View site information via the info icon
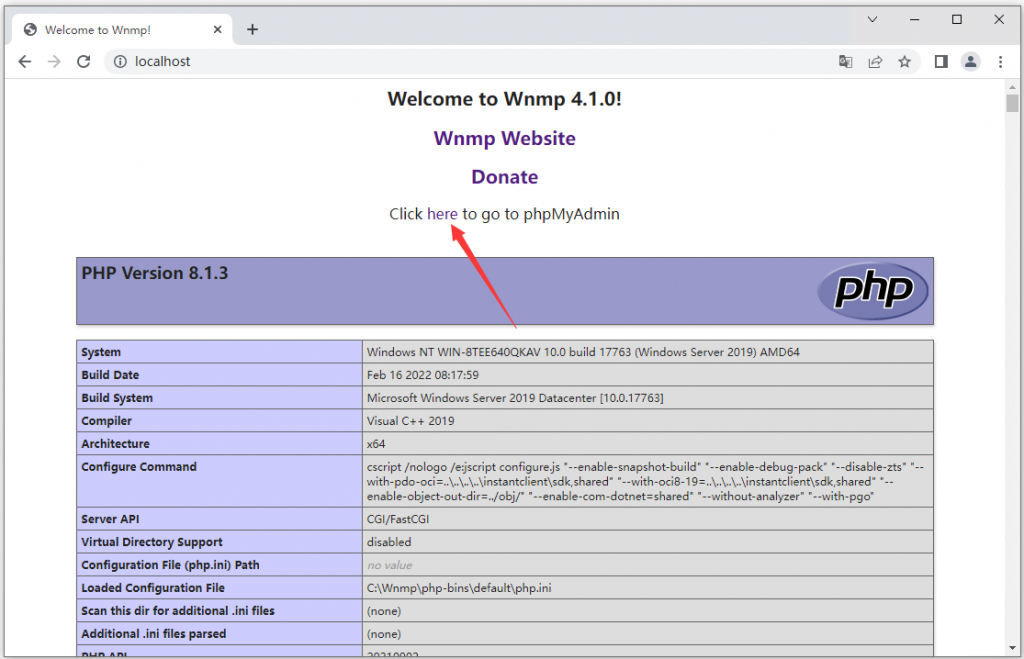The height and width of the screenshot is (659, 1024). click(x=119, y=61)
